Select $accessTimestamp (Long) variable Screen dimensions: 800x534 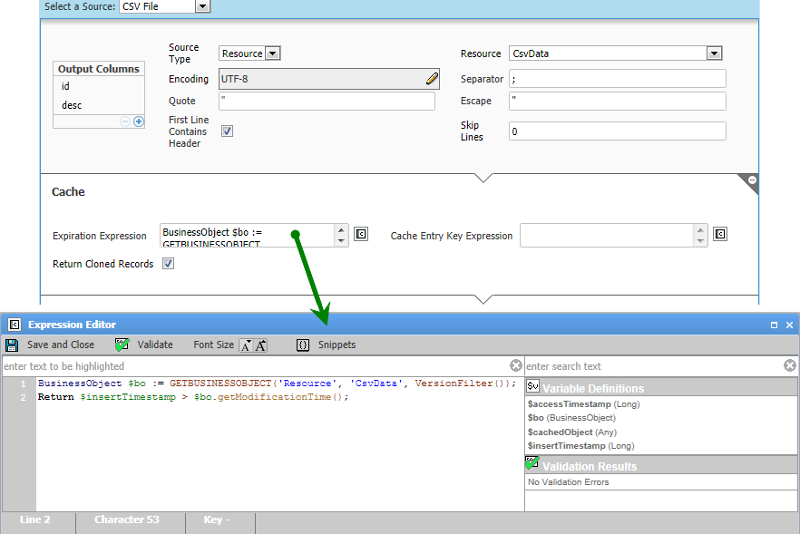(584, 404)
